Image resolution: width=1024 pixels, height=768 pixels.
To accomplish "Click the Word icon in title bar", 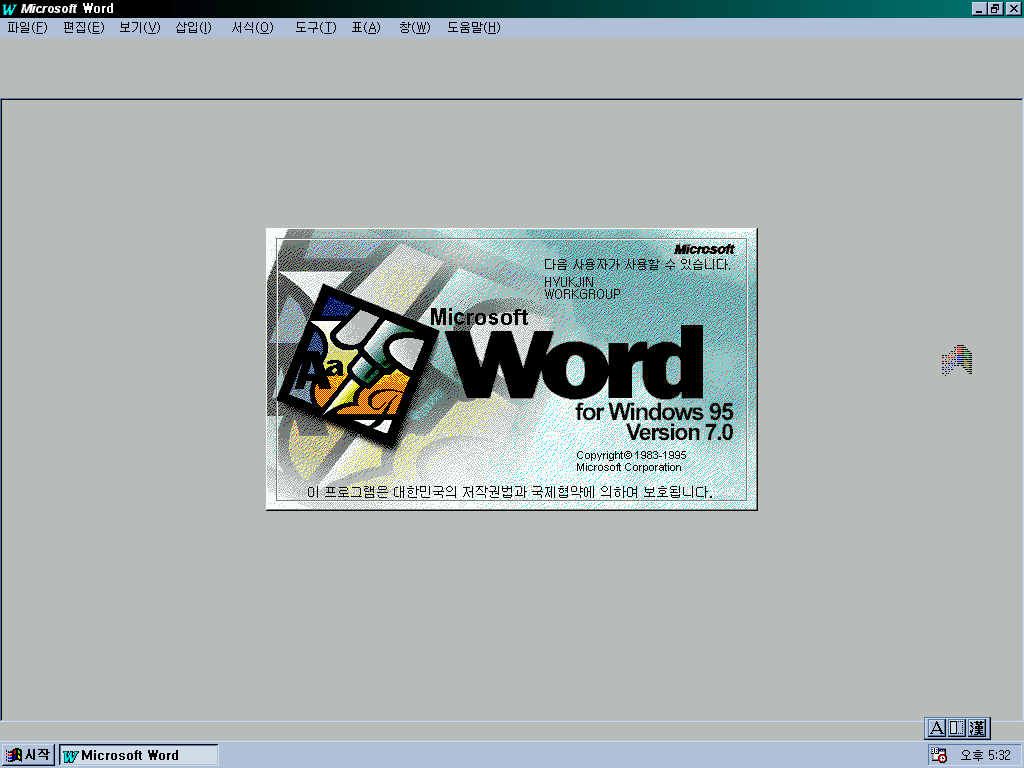I will click(x=9, y=9).
